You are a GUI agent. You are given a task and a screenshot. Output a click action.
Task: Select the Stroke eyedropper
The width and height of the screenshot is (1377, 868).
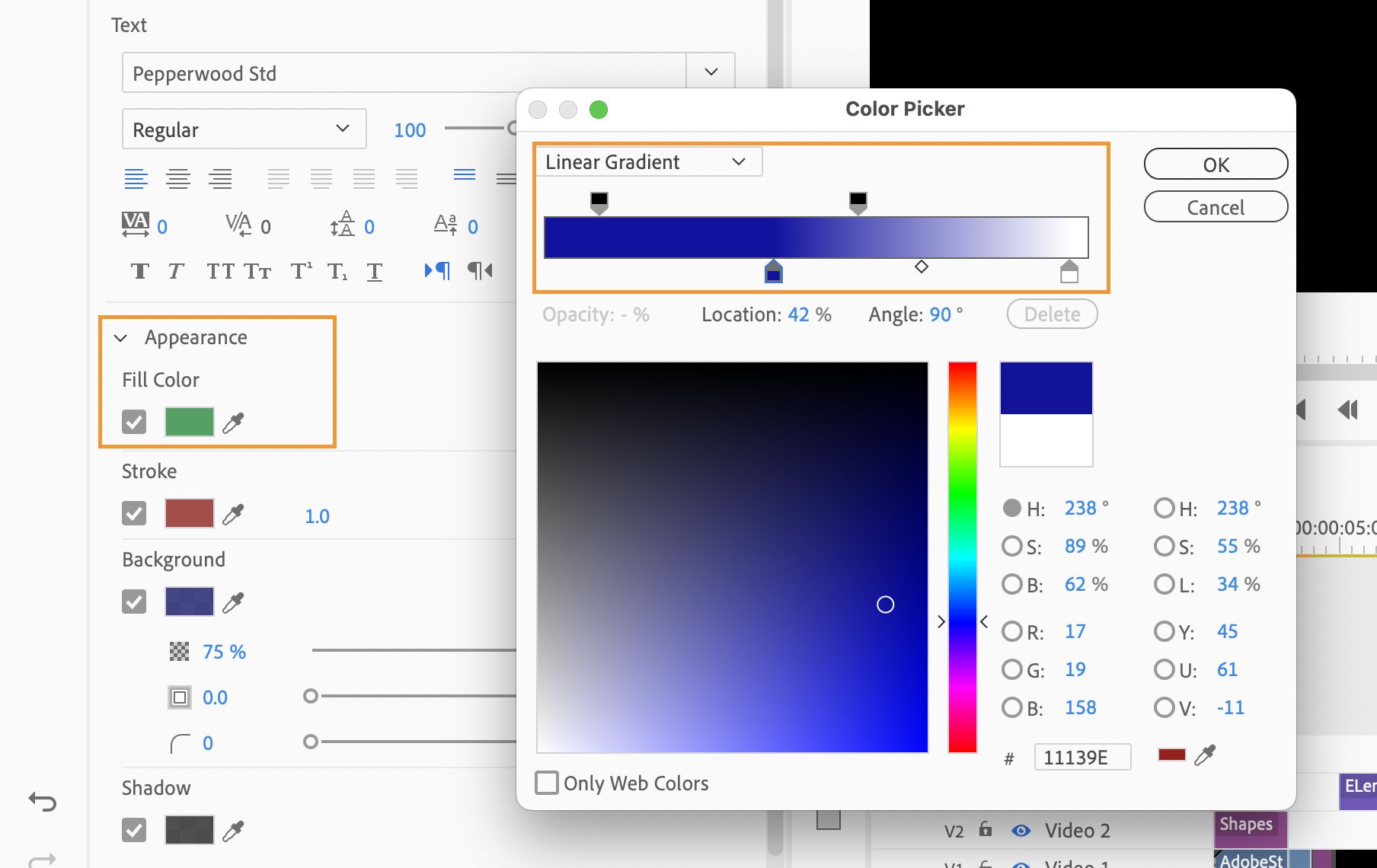234,513
